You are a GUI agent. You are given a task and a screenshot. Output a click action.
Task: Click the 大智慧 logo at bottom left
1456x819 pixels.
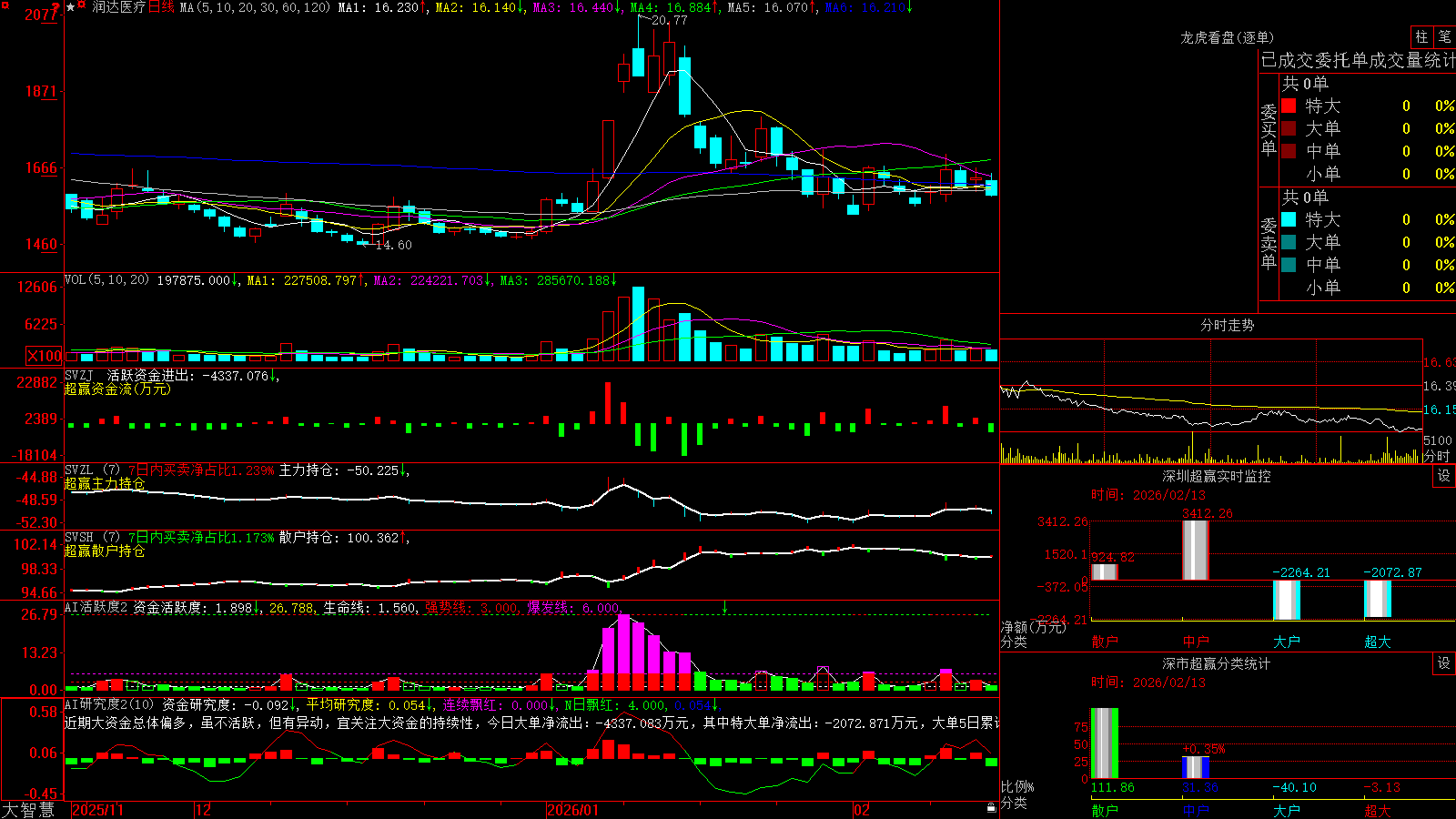(x=28, y=809)
